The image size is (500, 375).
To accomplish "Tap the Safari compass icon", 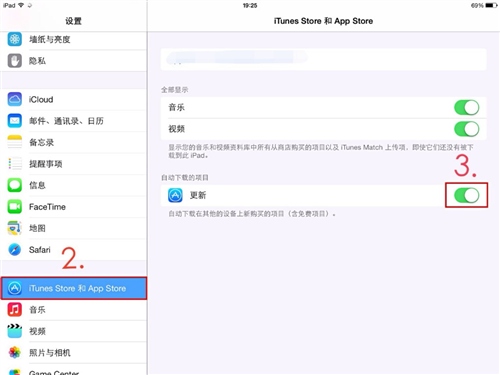I will pyautogui.click(x=15, y=250).
